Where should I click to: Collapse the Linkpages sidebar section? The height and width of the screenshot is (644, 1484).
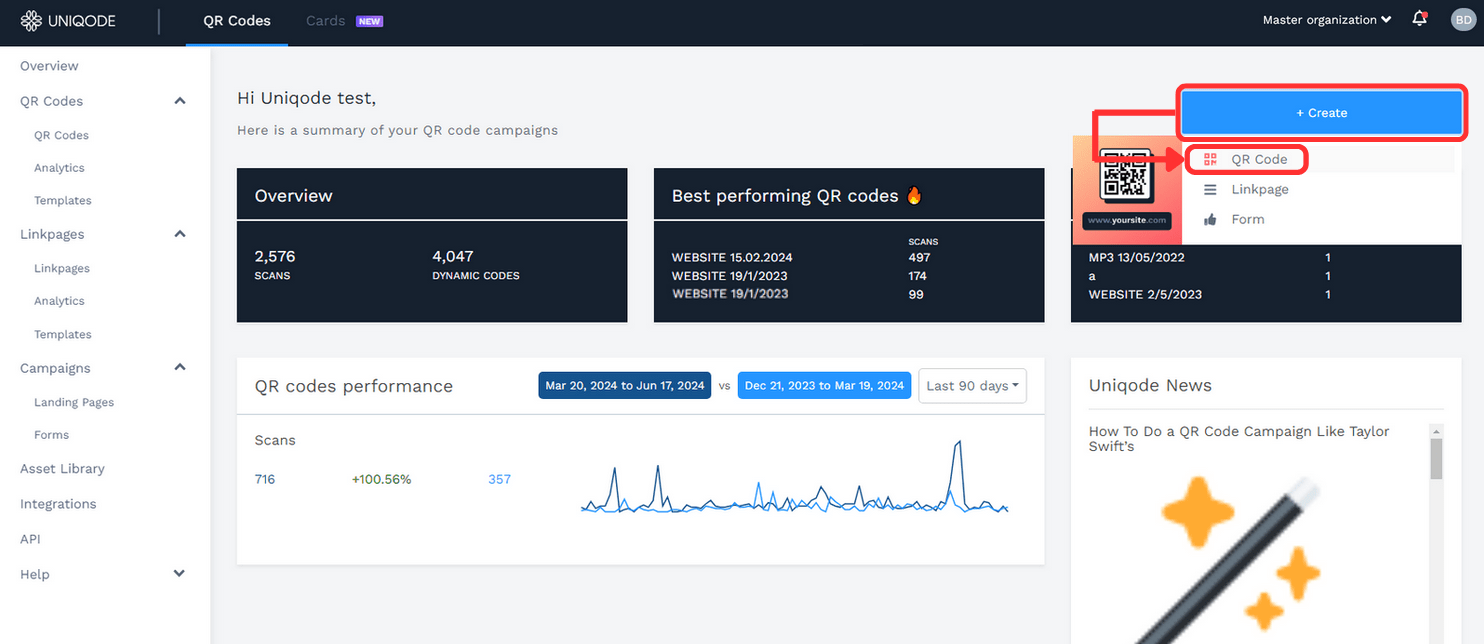[180, 234]
